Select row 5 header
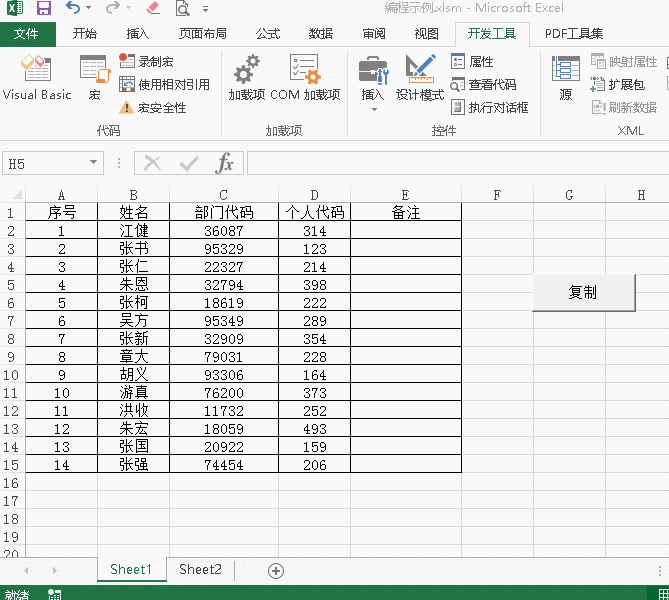Image resolution: width=669 pixels, height=600 pixels. click(11, 285)
